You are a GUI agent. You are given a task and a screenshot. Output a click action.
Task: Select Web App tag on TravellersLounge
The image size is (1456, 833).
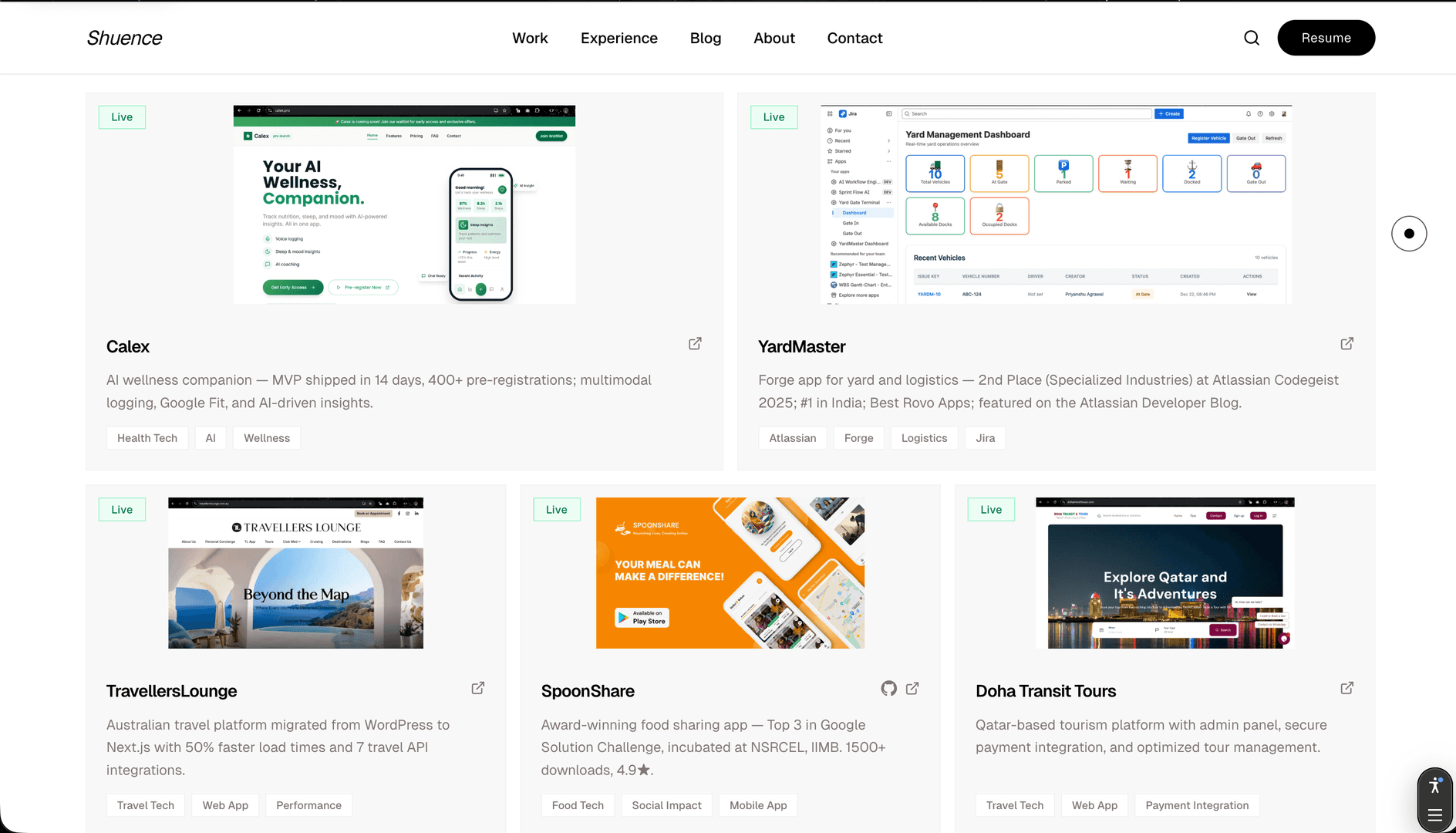225,805
